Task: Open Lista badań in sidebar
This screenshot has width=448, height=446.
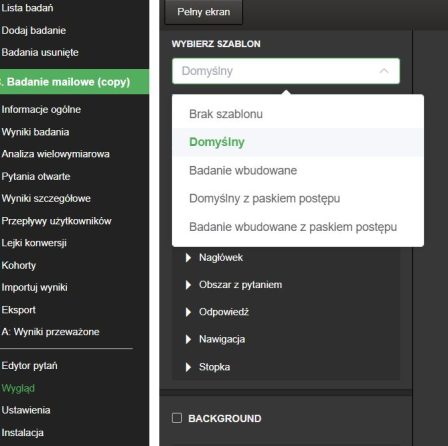Action: 27,8
